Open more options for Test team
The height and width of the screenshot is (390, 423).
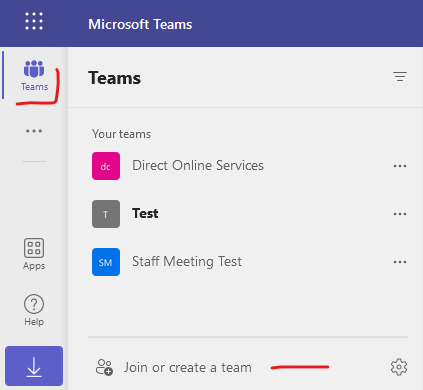(x=400, y=214)
